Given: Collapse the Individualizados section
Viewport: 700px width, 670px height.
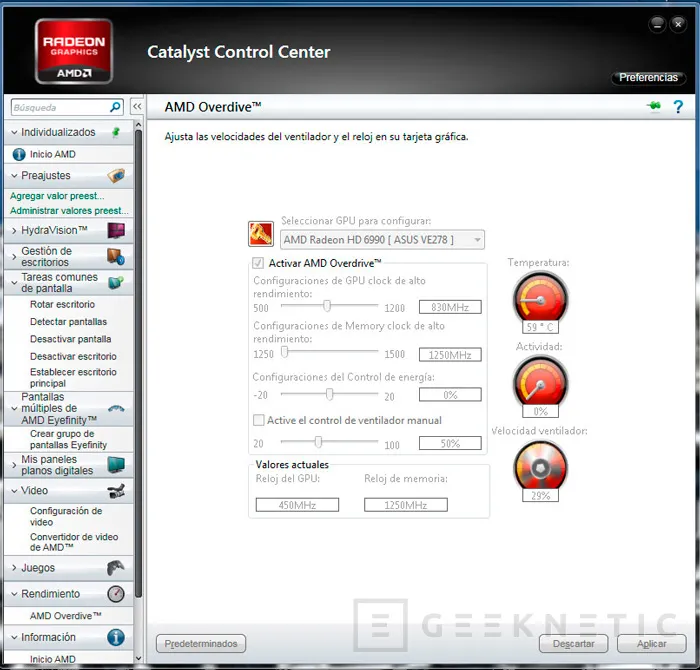Looking at the screenshot, I should pyautogui.click(x=14, y=133).
